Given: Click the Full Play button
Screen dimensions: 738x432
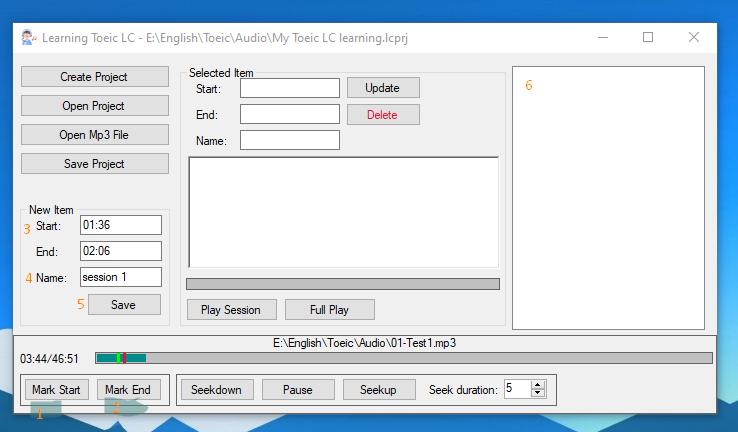Looking at the screenshot, I should [x=329, y=310].
